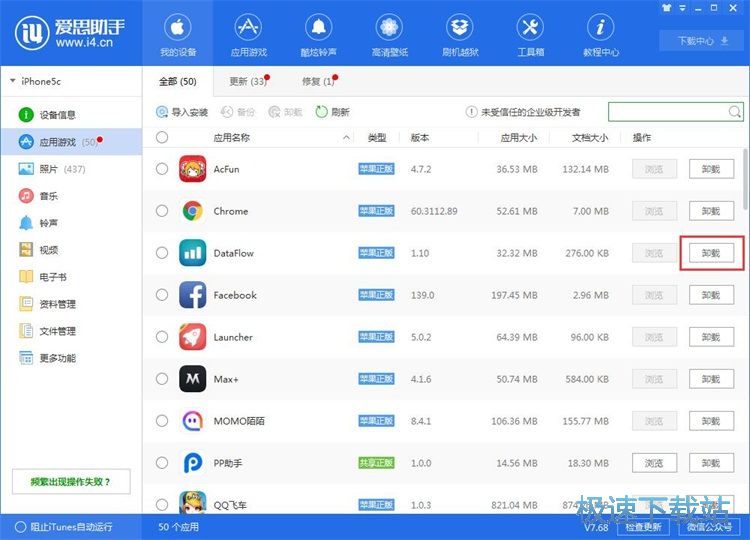Select the Chrome row radio button
Image resolution: width=750 pixels, height=540 pixels.
tap(162, 211)
